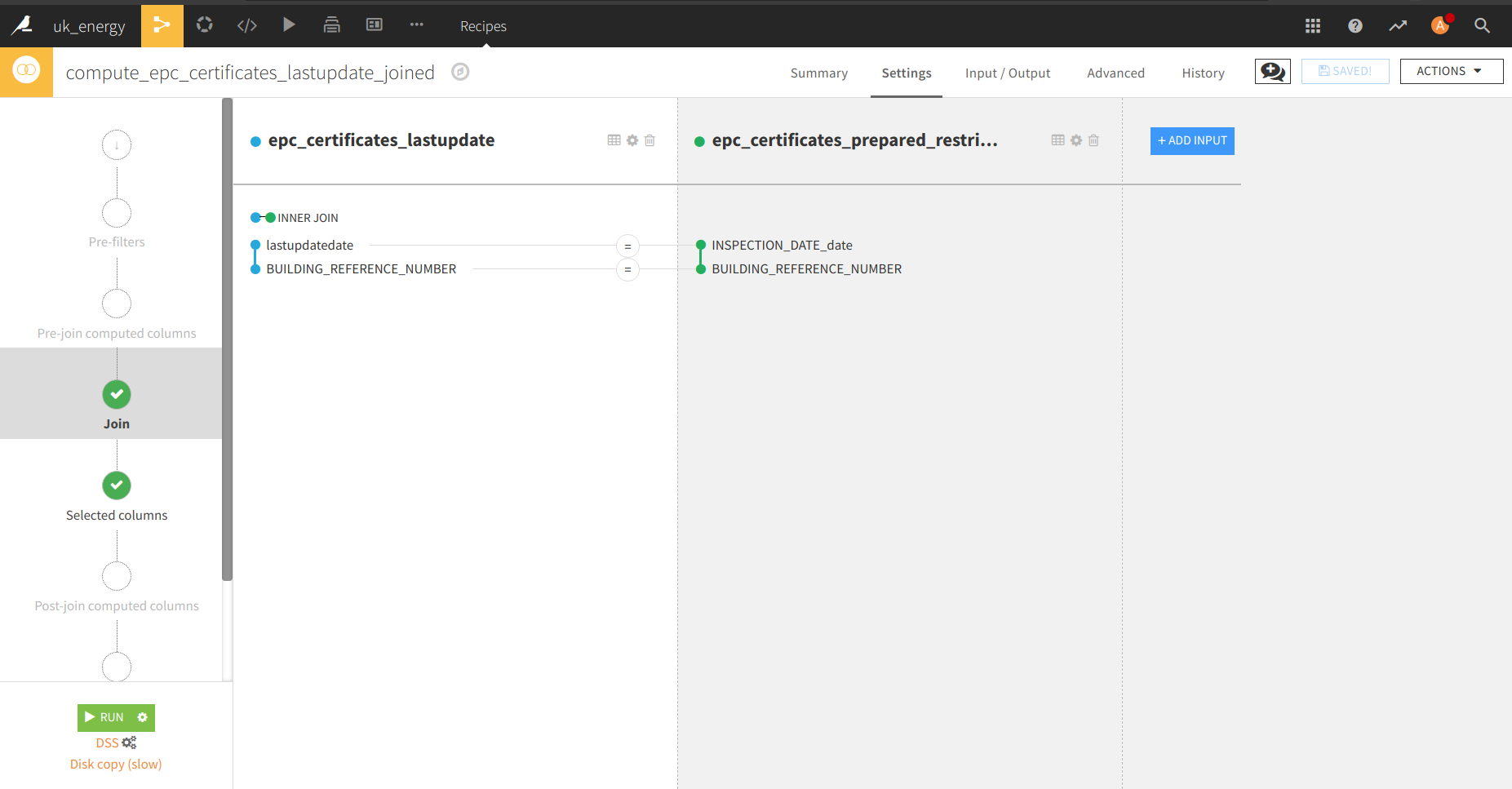Click the green RUN button
This screenshot has height=789, width=1512.
106,717
